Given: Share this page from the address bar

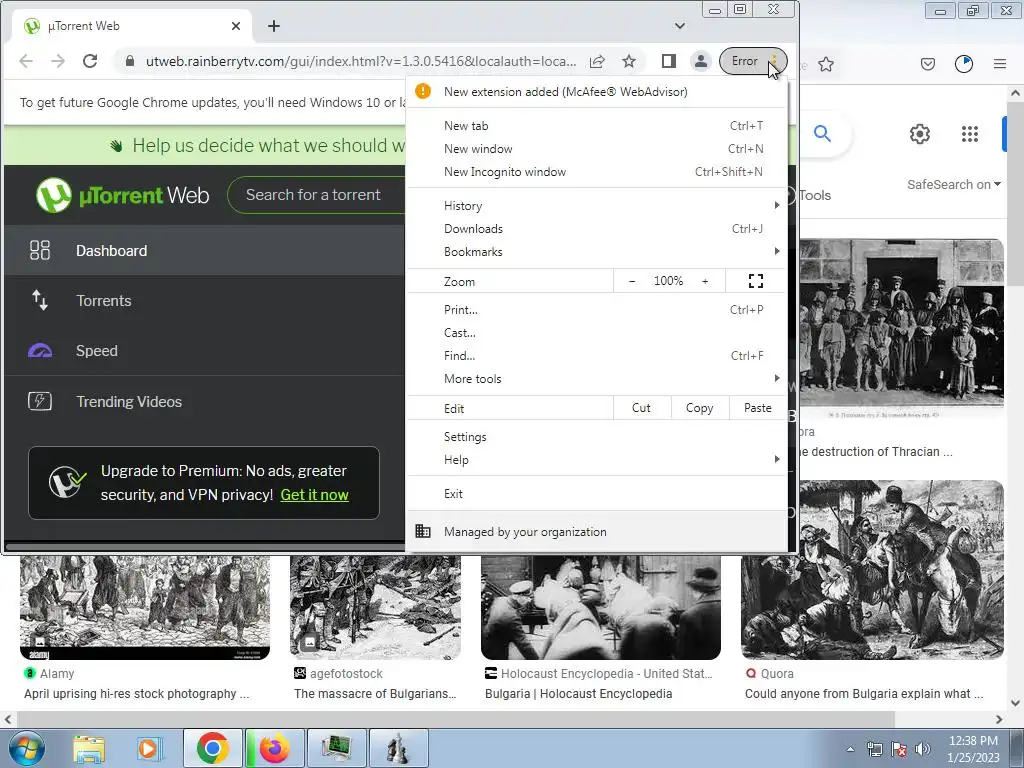Looking at the screenshot, I should [597, 61].
